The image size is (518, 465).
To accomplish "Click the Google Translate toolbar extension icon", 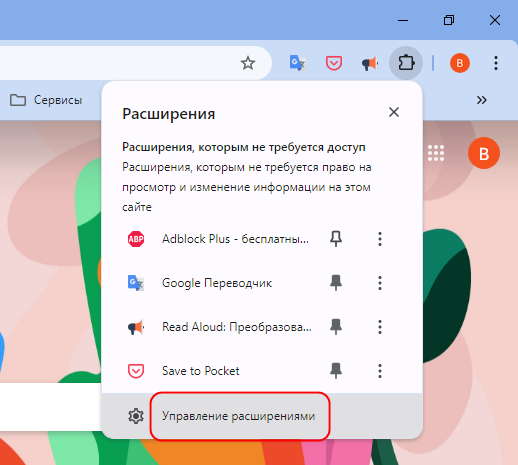I will (x=297, y=63).
